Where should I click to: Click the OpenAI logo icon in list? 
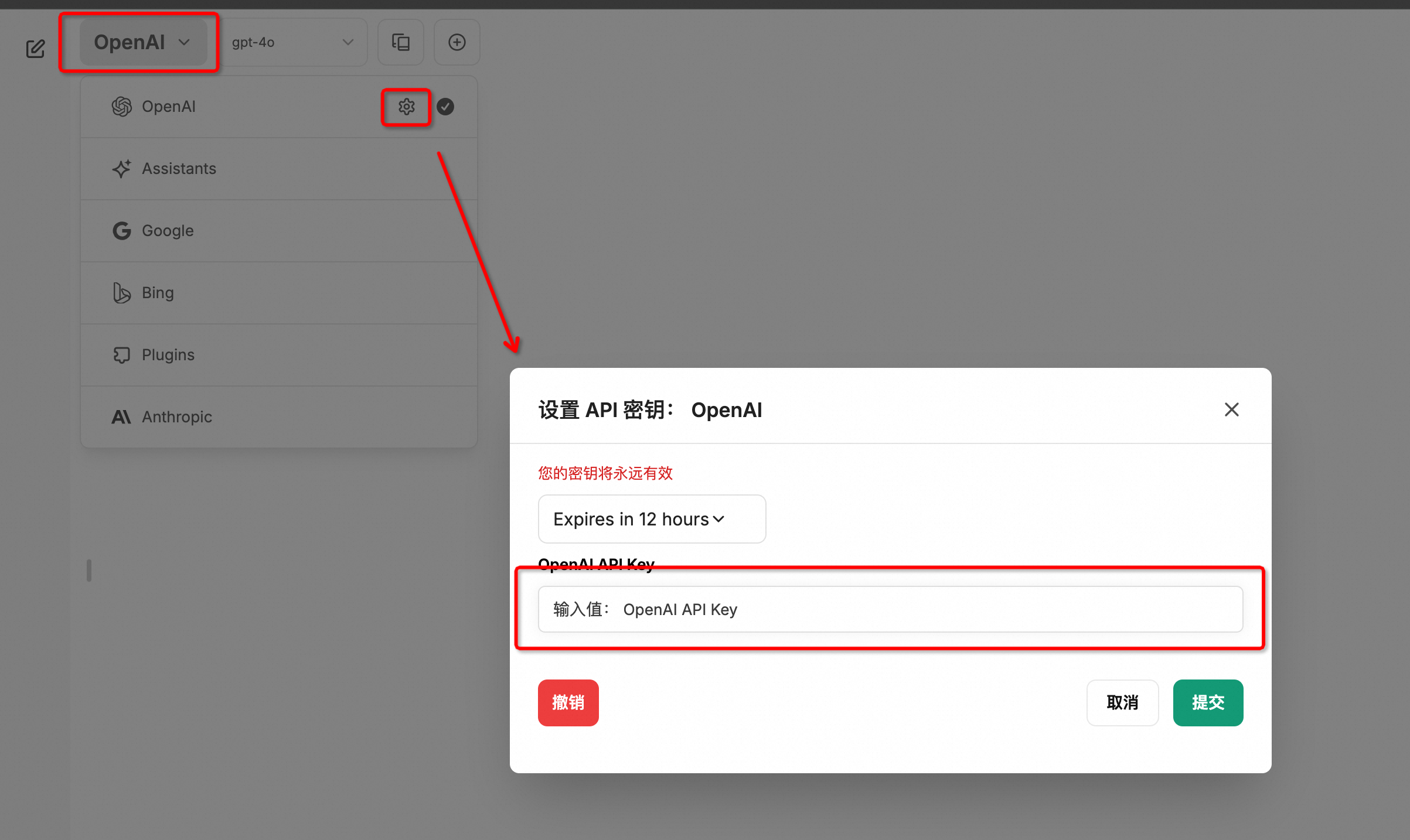tap(122, 107)
